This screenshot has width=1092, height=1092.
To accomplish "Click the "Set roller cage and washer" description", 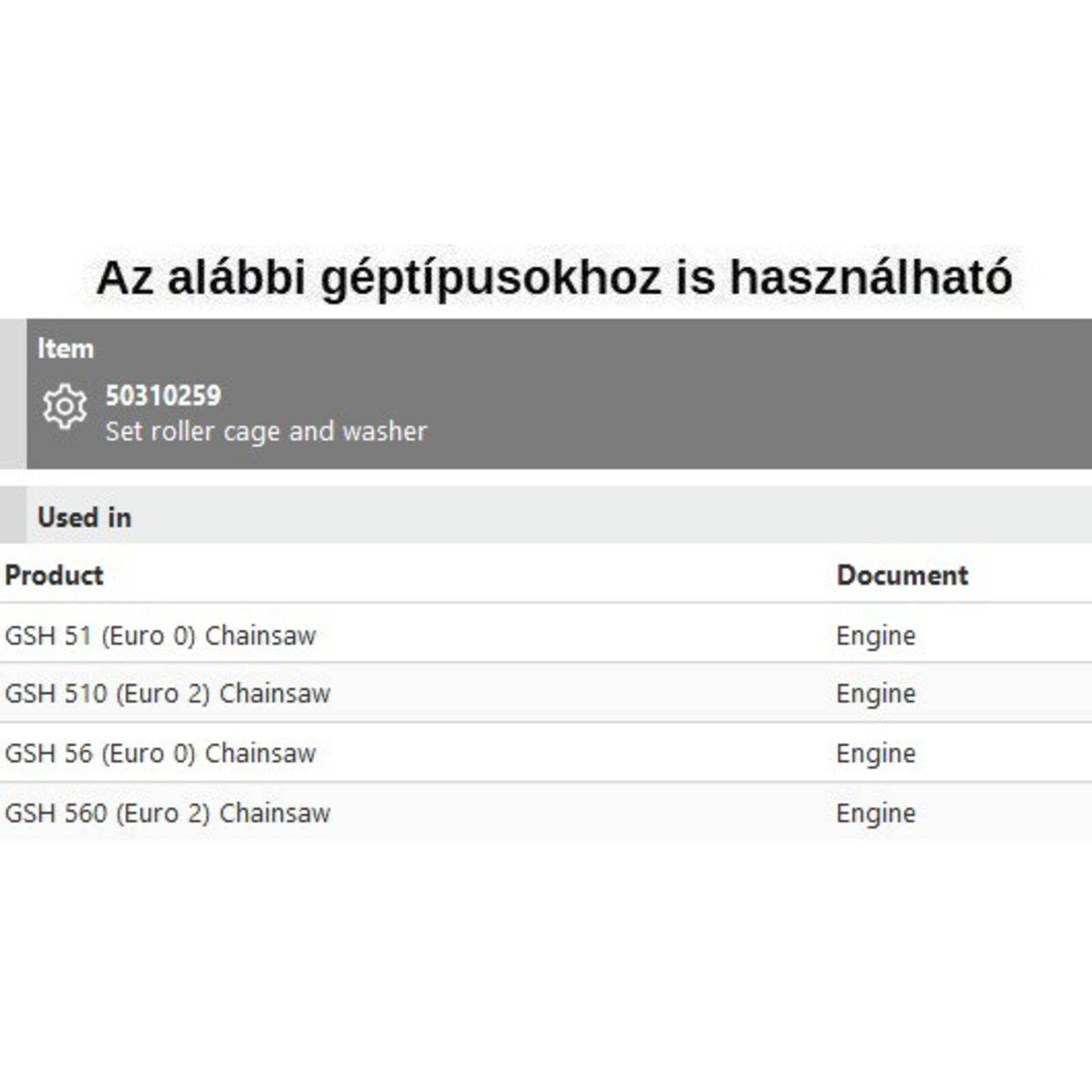I will 266,431.
